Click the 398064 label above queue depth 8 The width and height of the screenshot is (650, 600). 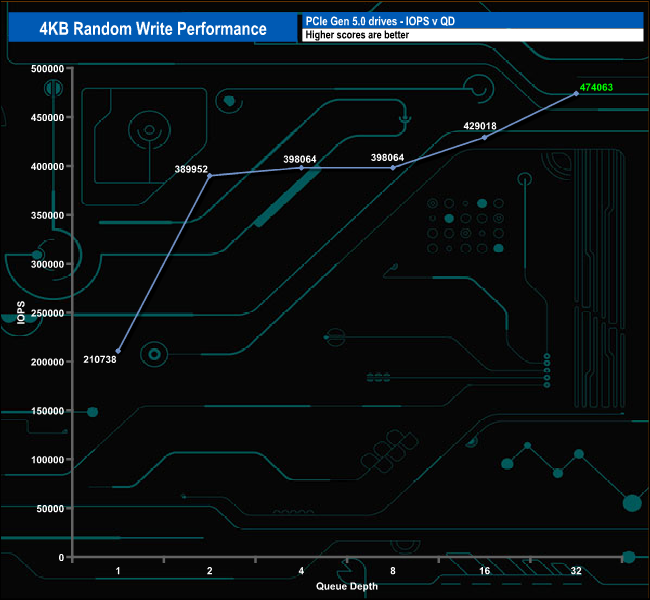coord(387,158)
